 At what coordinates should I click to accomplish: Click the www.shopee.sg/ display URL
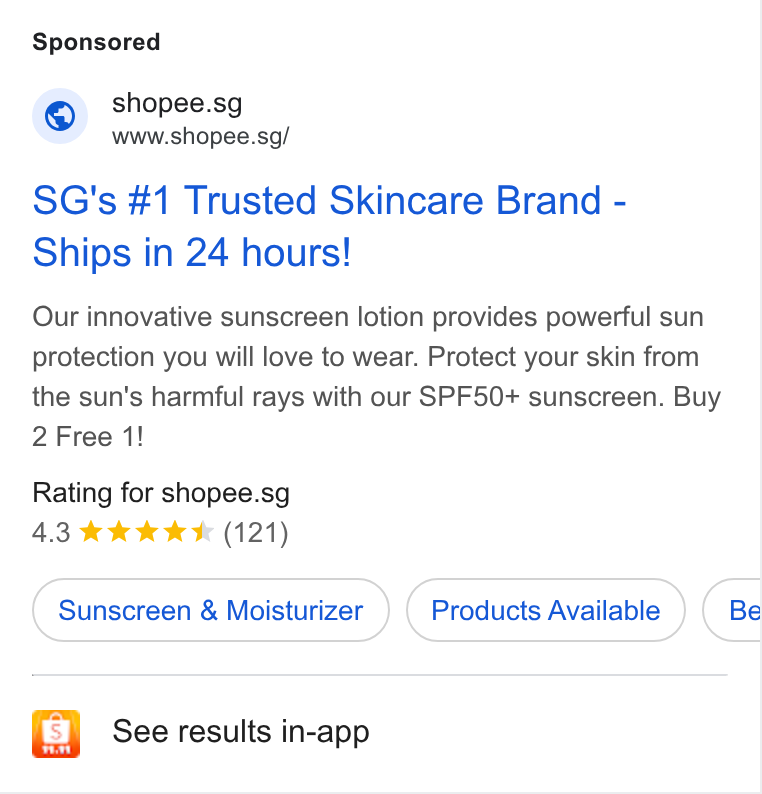click(x=200, y=137)
